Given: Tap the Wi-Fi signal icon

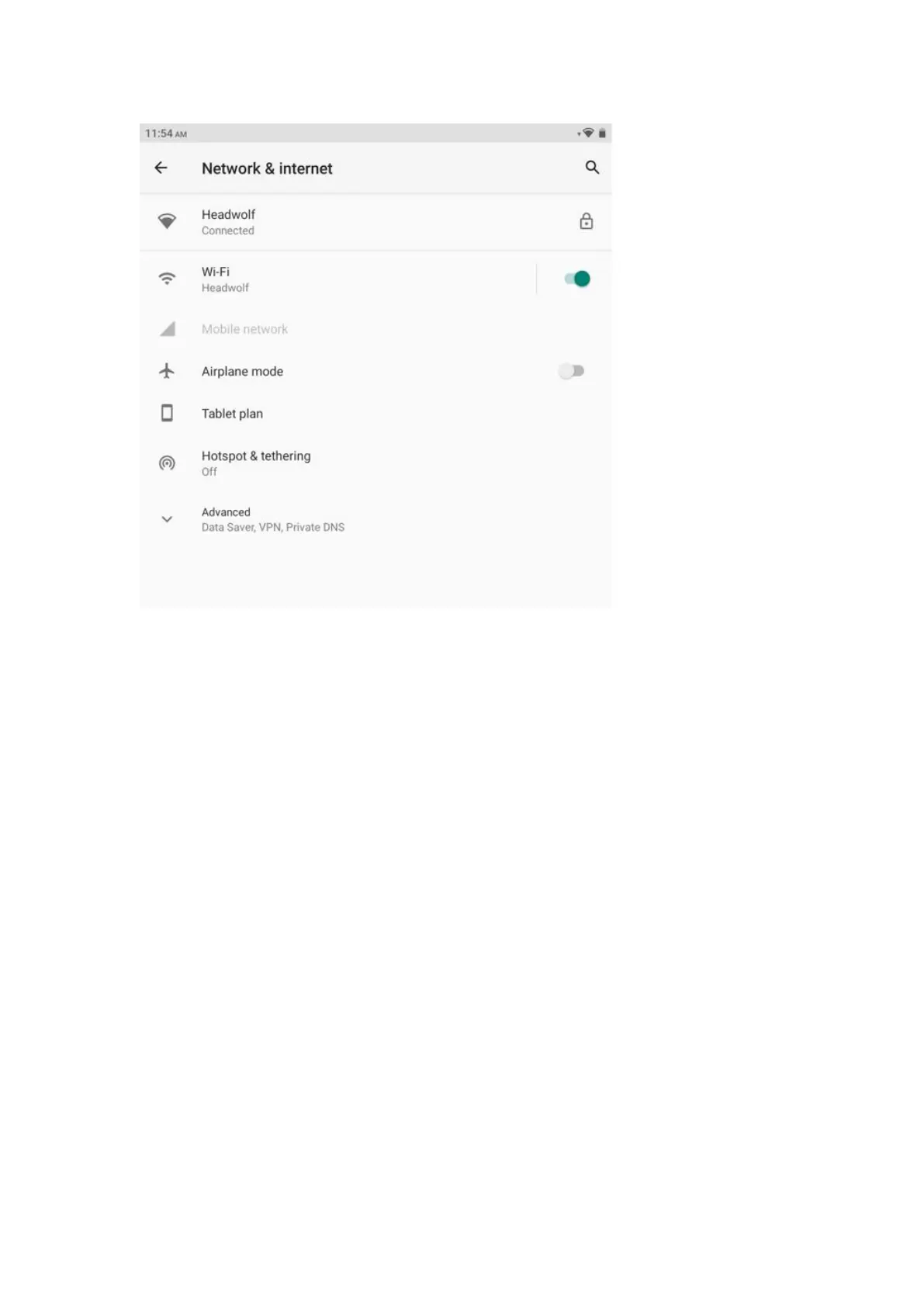Looking at the screenshot, I should click(167, 279).
